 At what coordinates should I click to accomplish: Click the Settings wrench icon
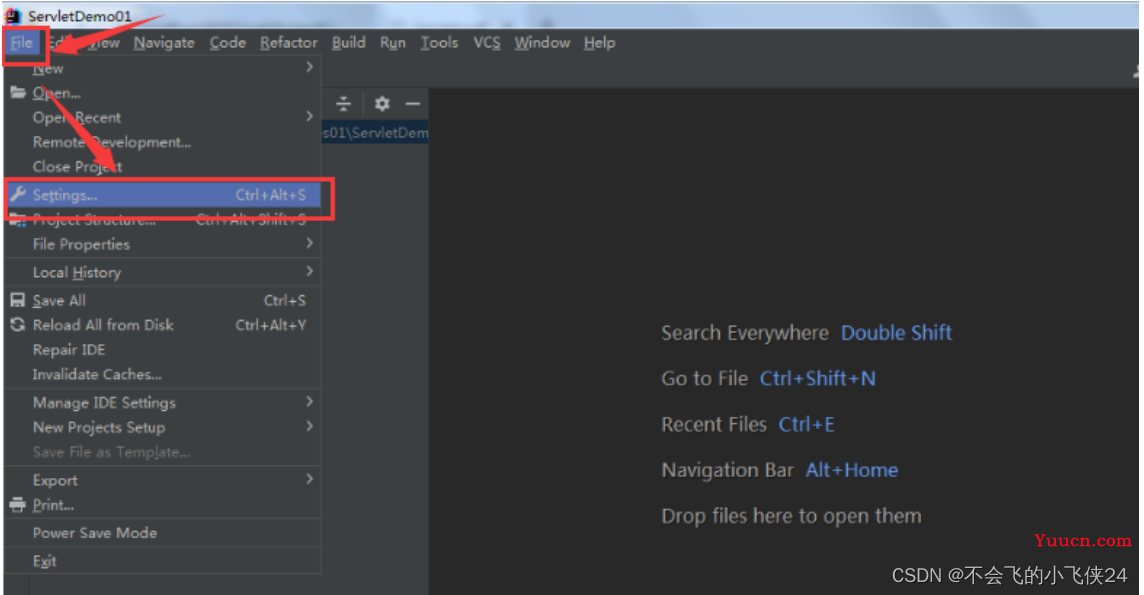17,195
